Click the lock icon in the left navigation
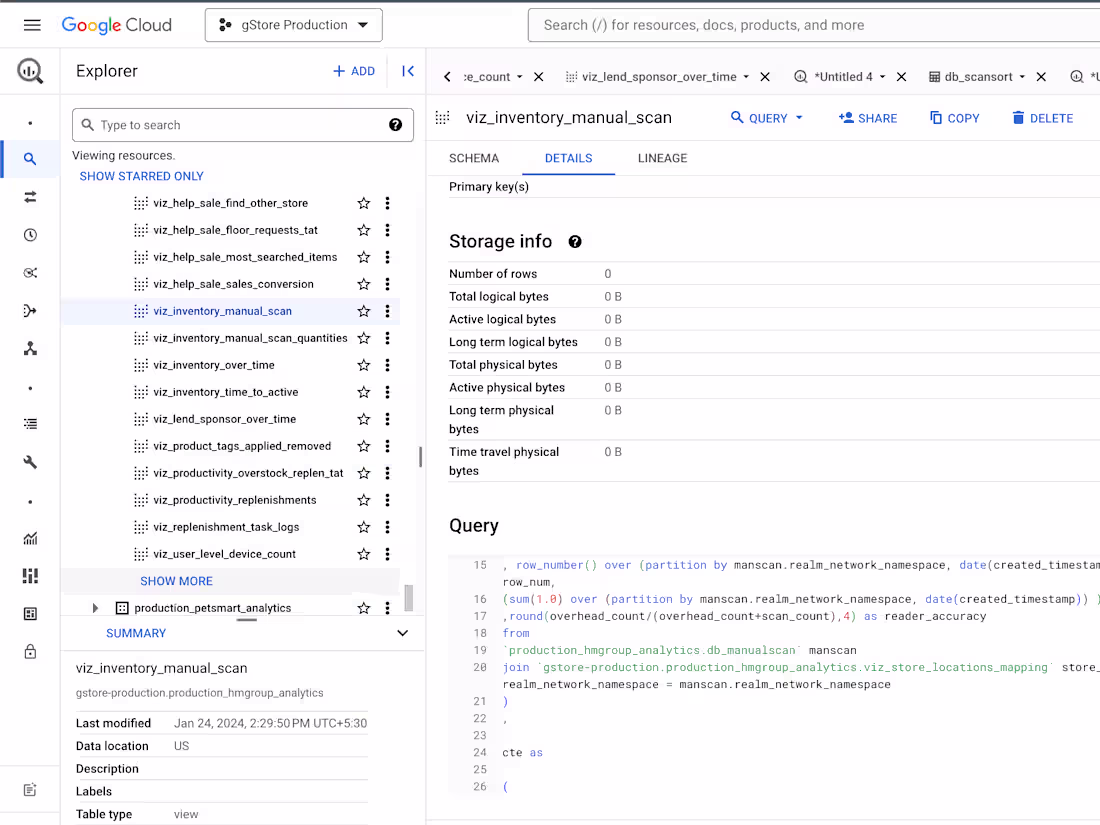Image resolution: width=1100 pixels, height=825 pixels. tap(30, 652)
